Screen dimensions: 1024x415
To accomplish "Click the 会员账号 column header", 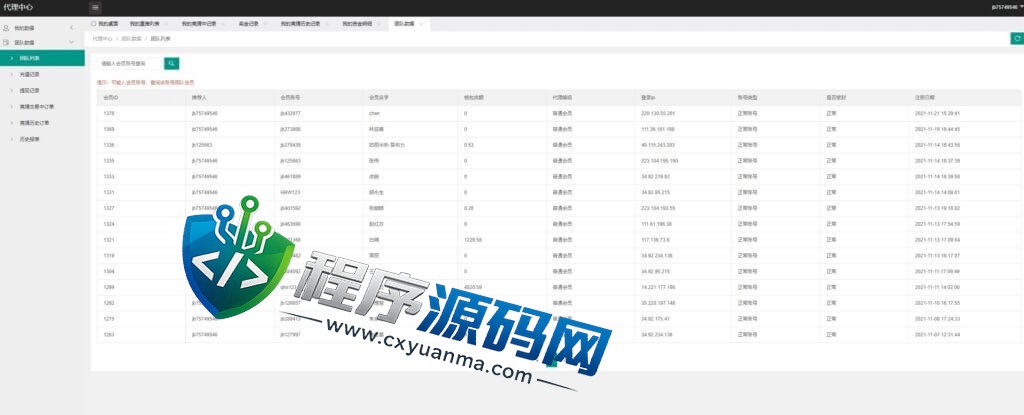I will [290, 97].
